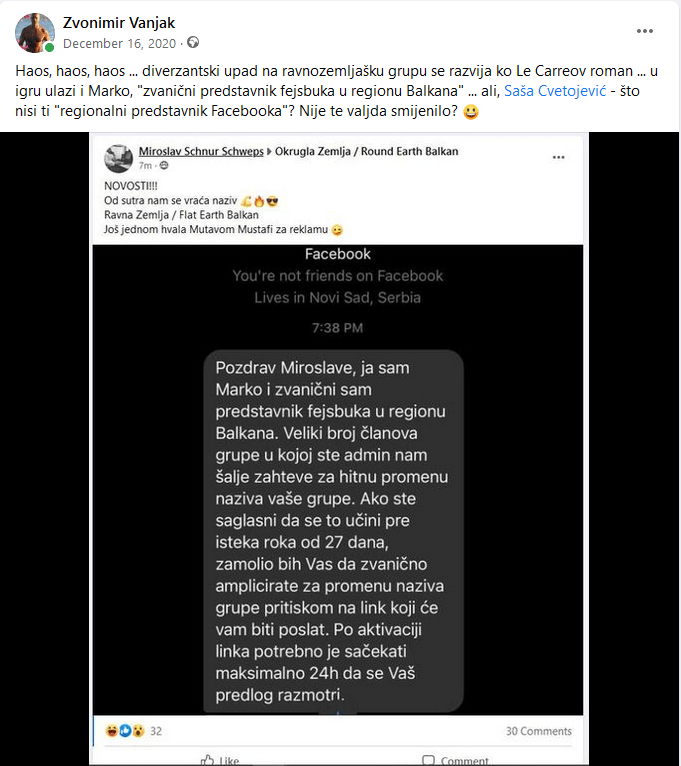The width and height of the screenshot is (681, 766).
Task: Click Miroslav Schnur Schweps avatar in screenshot
Action: (118, 157)
